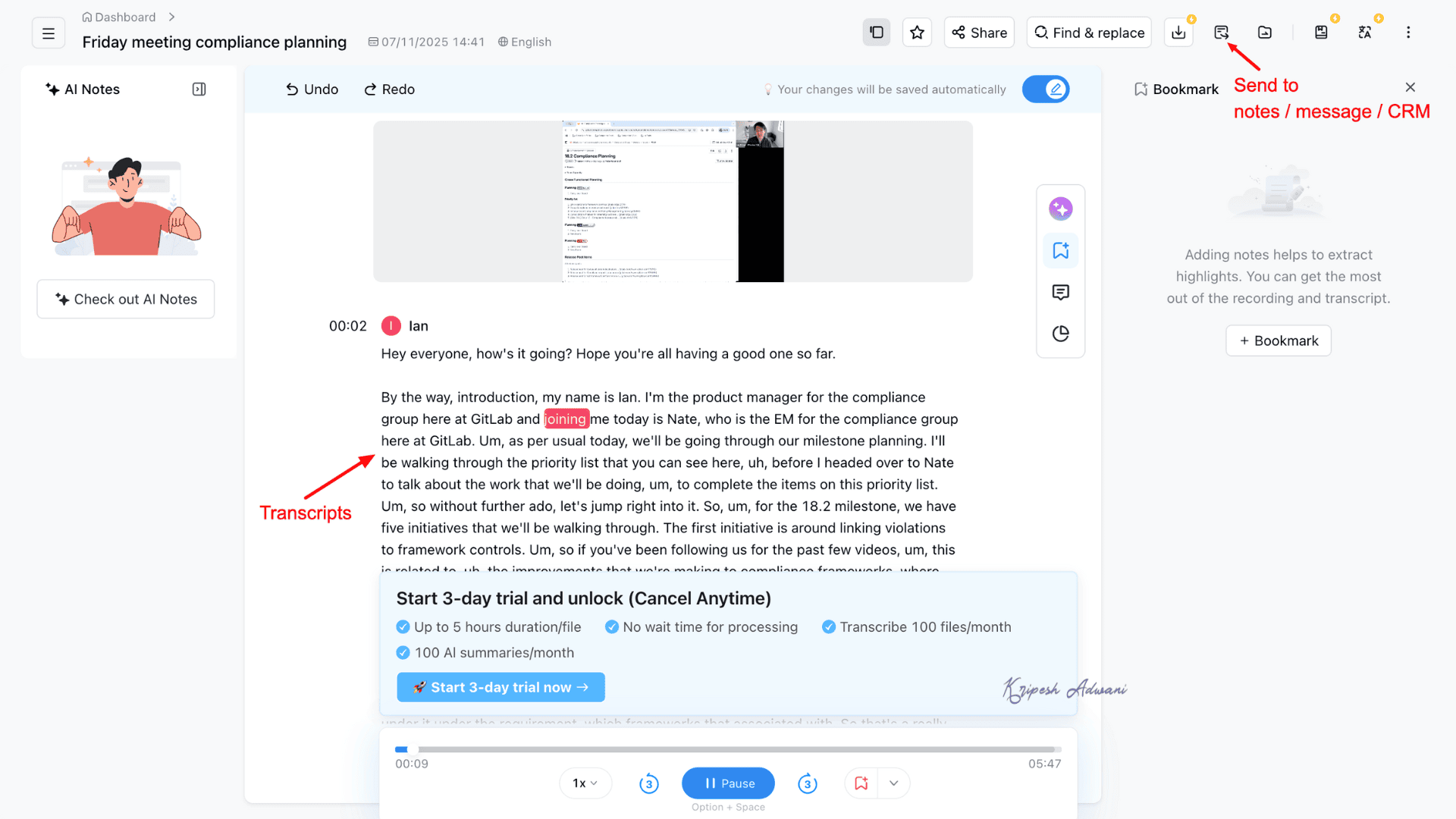Image resolution: width=1456 pixels, height=819 pixels.
Task: Seek on the audio progress bar
Action: click(x=728, y=749)
